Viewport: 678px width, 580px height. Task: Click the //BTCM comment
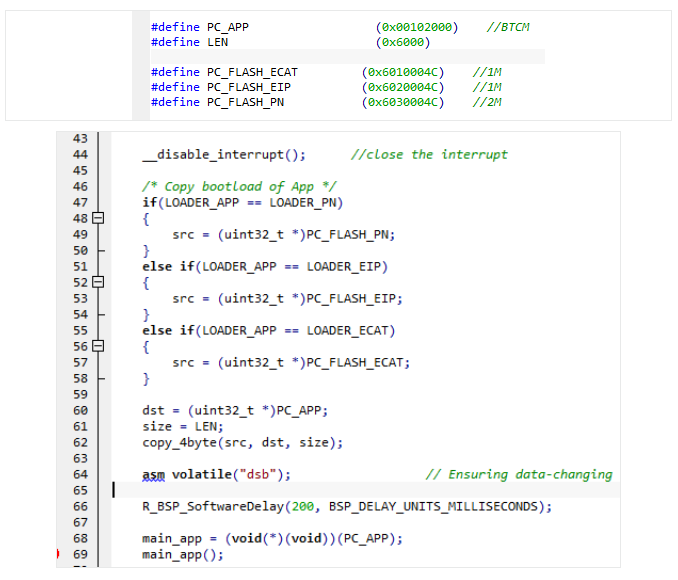coord(508,27)
